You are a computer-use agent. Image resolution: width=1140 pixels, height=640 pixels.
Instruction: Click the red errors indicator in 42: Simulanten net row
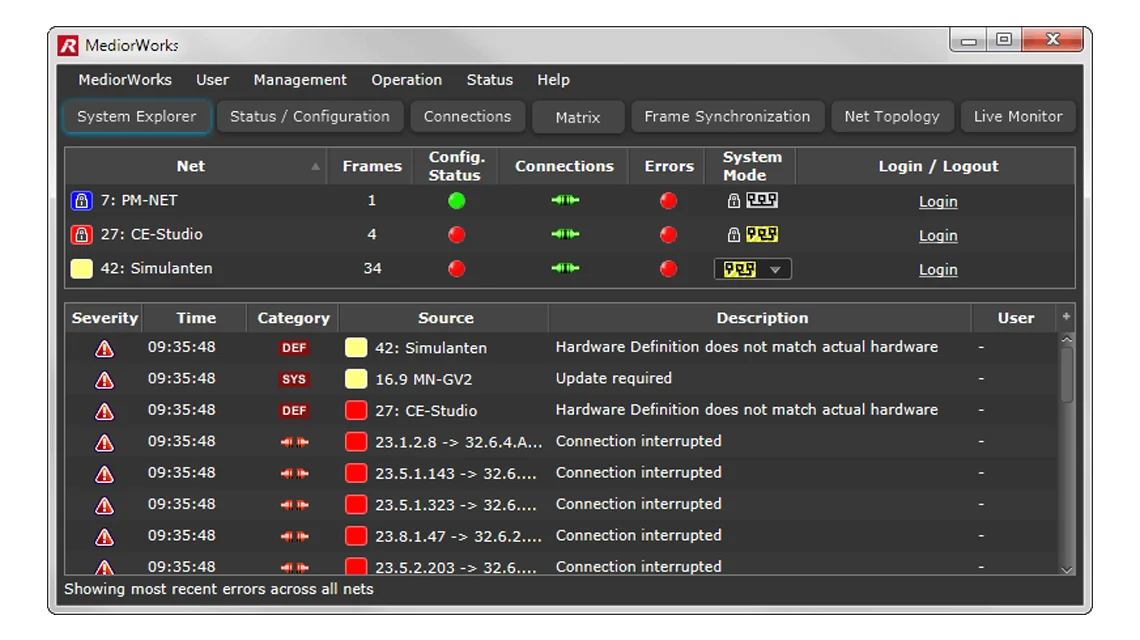668,268
